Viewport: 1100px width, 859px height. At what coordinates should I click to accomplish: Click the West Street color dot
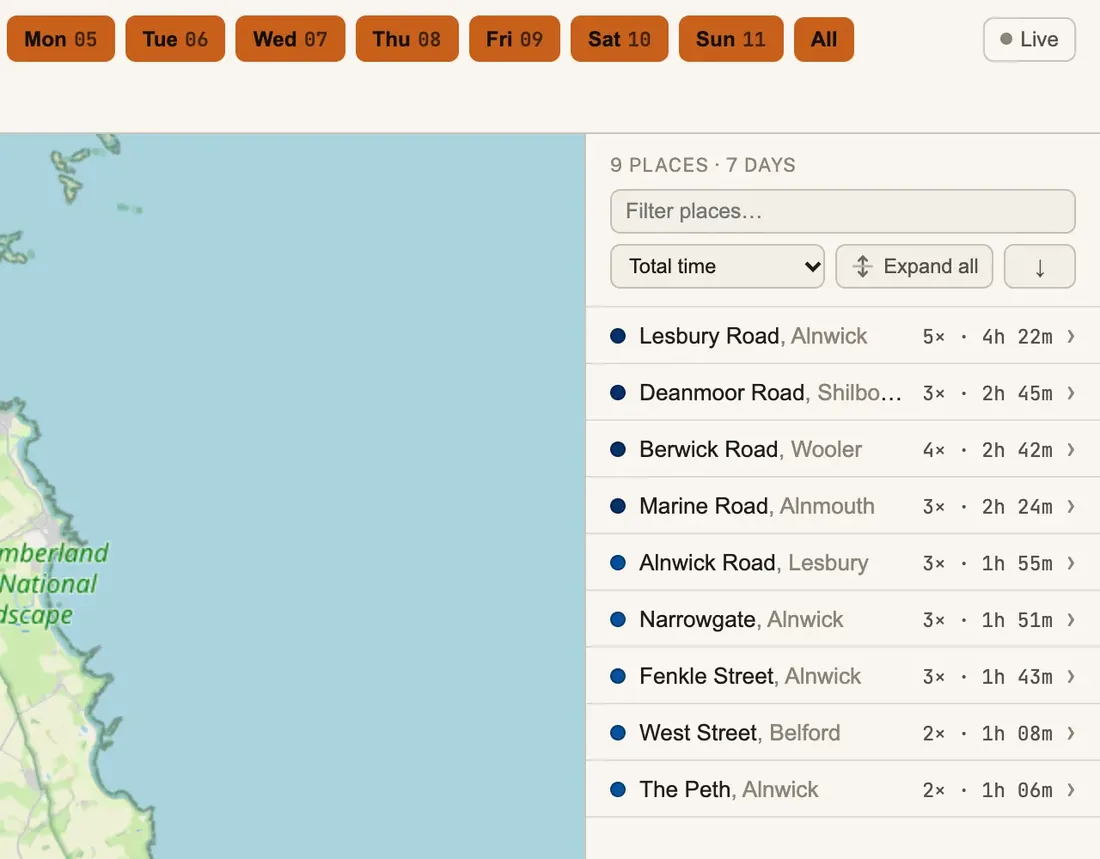tap(618, 733)
